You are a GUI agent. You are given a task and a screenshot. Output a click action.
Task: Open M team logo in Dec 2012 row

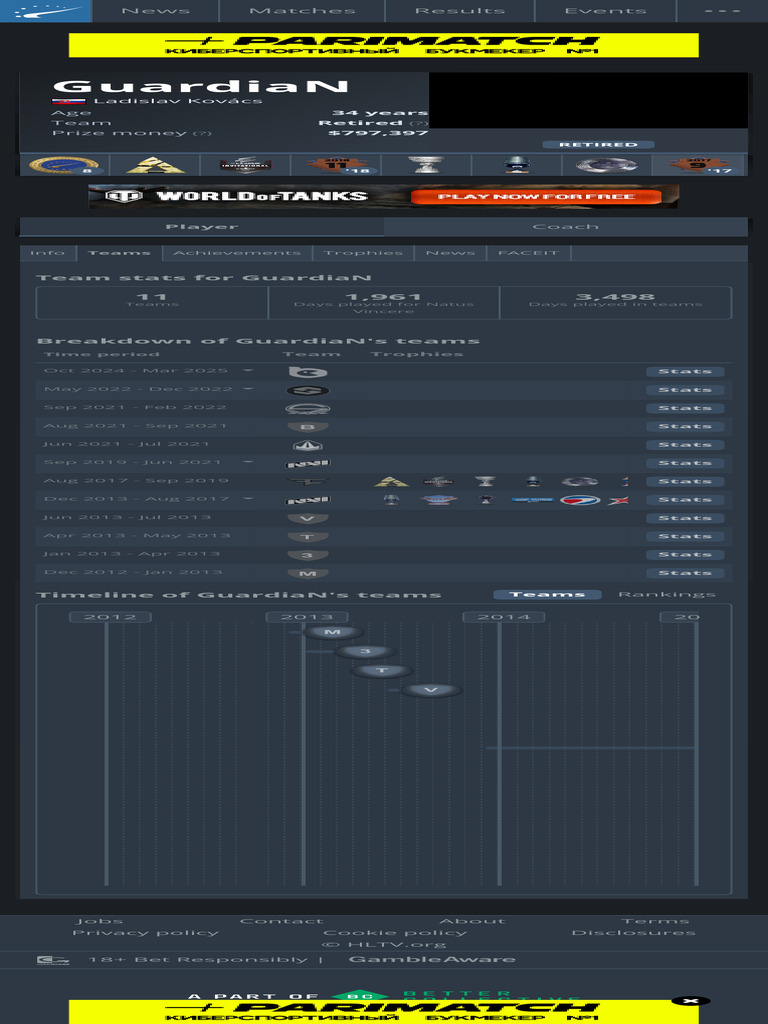[x=308, y=573]
